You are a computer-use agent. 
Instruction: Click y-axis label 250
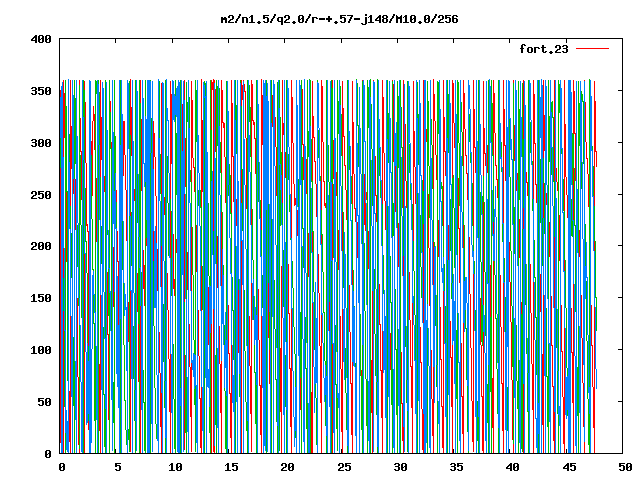[x=41, y=195]
